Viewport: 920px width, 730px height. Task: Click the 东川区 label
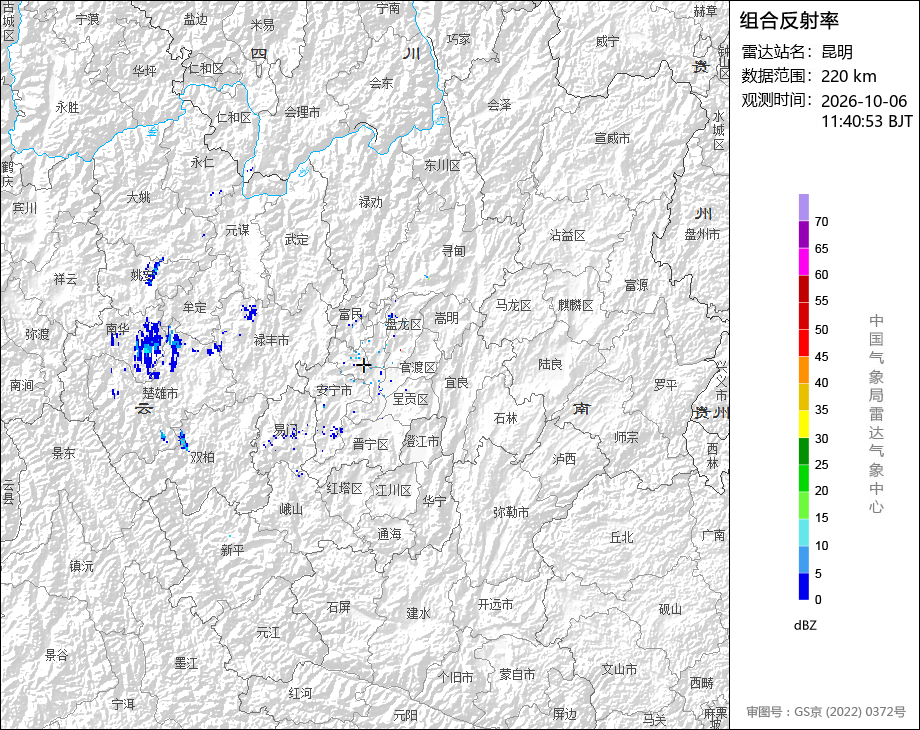[x=442, y=165]
